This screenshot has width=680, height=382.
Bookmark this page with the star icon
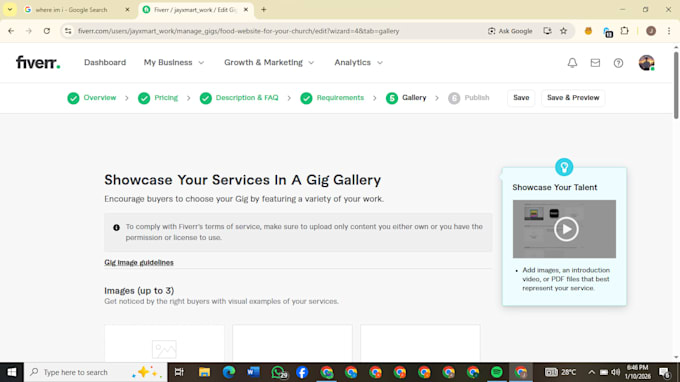coord(563,31)
